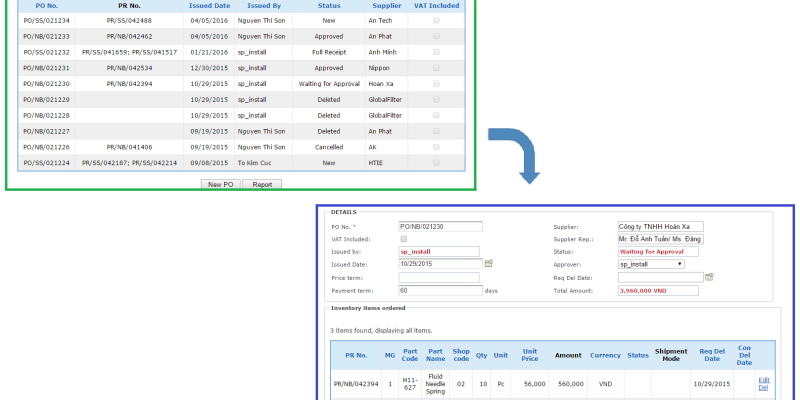The image size is (800, 400).
Task: Tick VAT Included for PO/NB/021226
Action: click(436, 147)
